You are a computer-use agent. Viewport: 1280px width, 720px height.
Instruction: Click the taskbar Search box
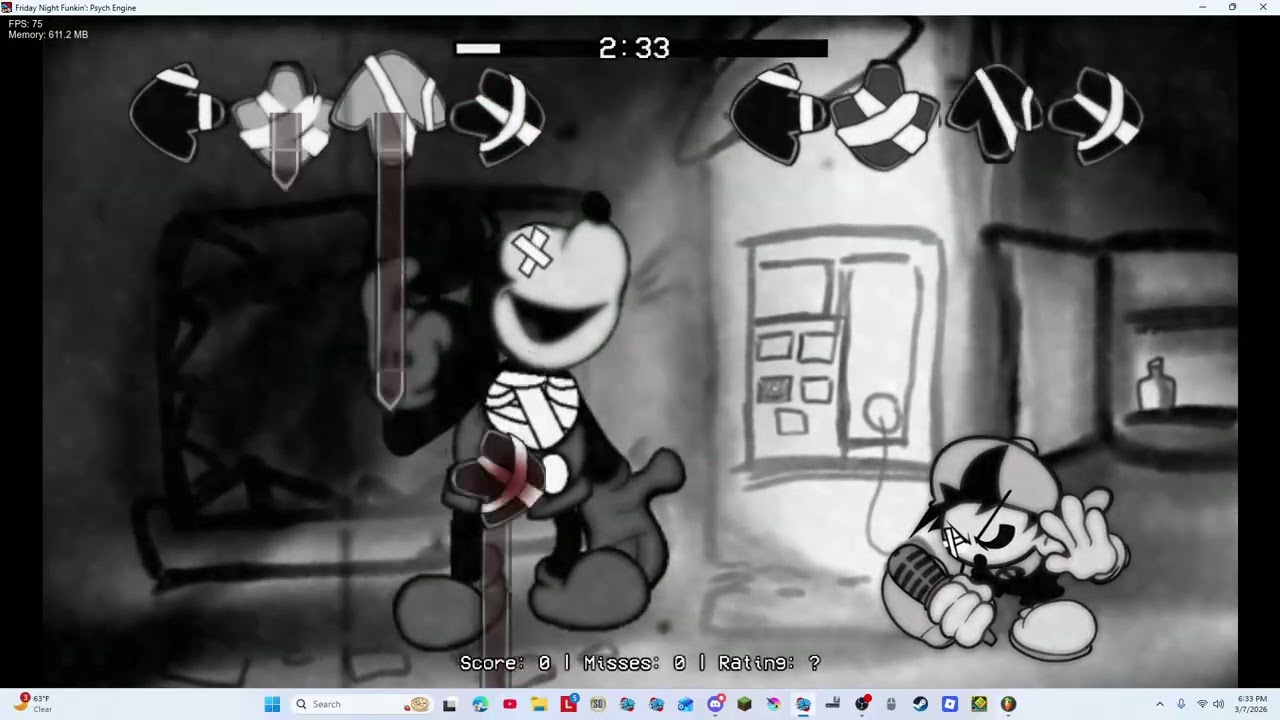tap(361, 704)
